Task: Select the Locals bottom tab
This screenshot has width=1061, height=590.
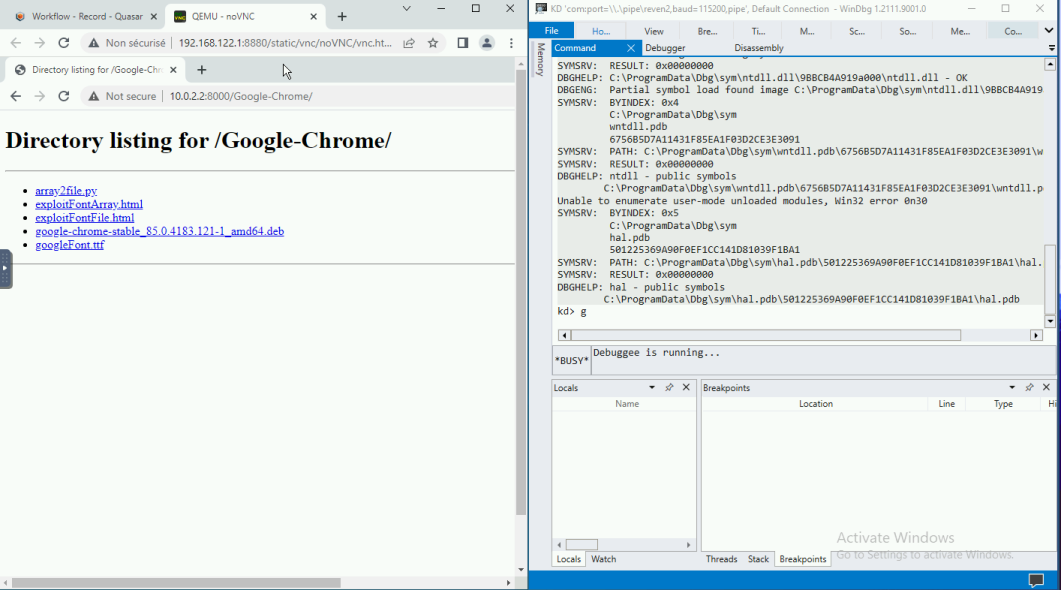Action: pyautogui.click(x=568, y=559)
